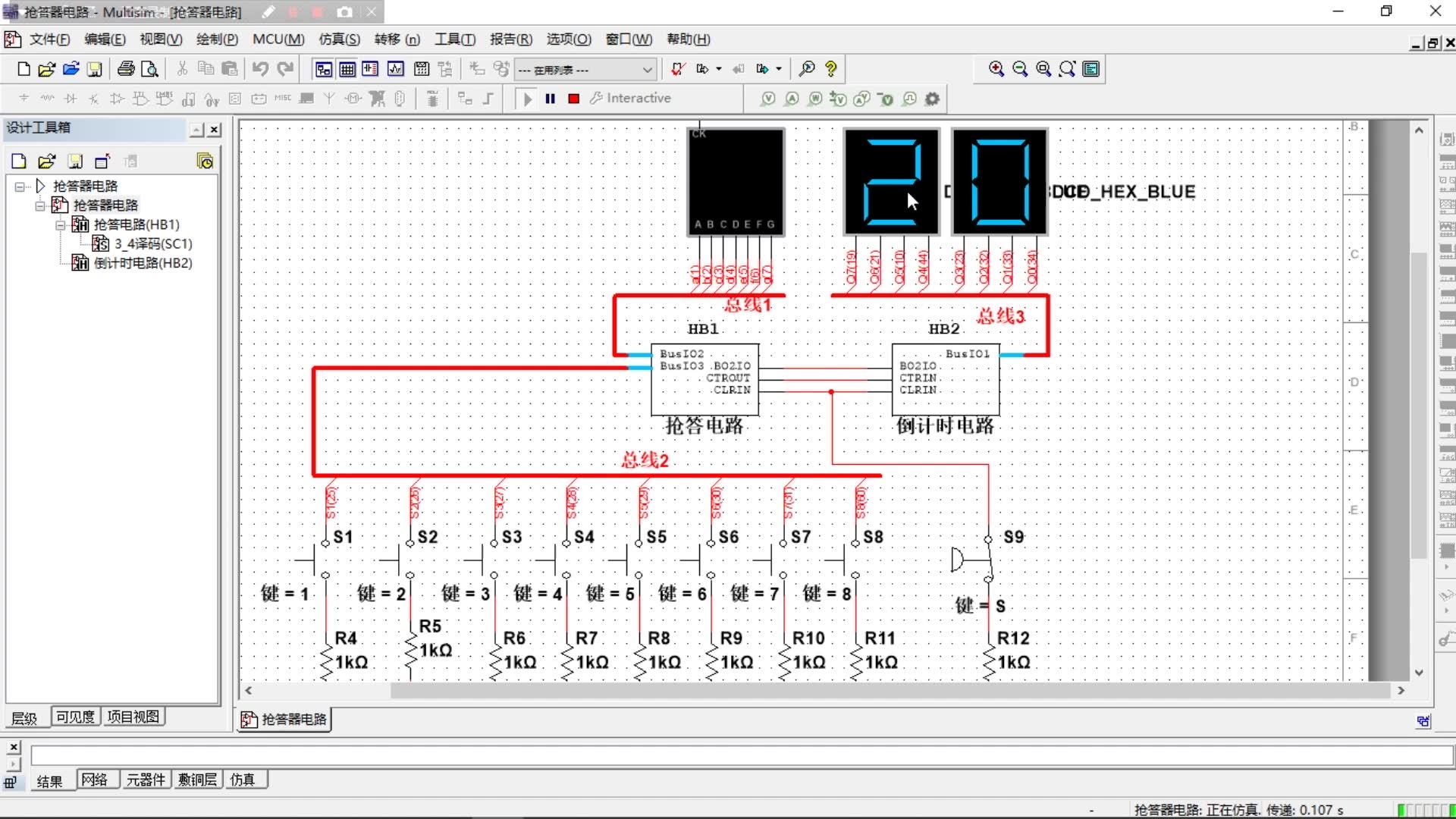Viewport: 1456px width, 819px height.
Task: Collapse the 抢答电路(HB1) tree node
Action: click(60, 224)
